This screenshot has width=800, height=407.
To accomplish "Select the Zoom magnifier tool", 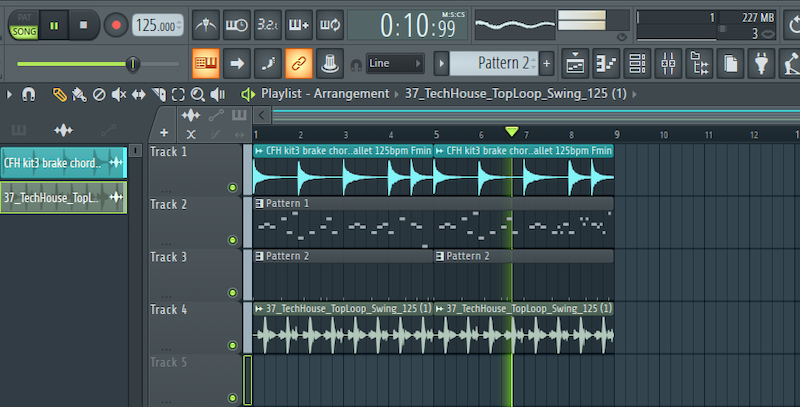I will tap(197, 94).
